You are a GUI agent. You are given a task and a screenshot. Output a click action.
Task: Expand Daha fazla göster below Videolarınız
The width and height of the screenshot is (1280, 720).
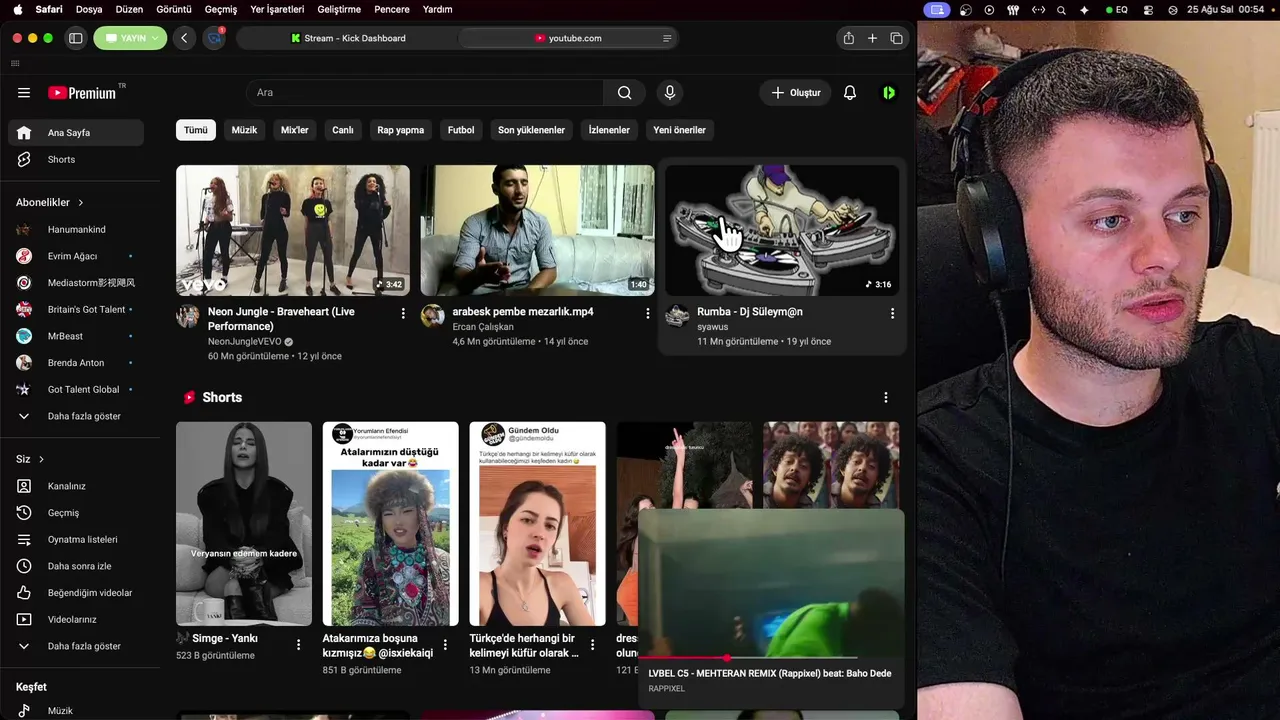(x=76, y=646)
